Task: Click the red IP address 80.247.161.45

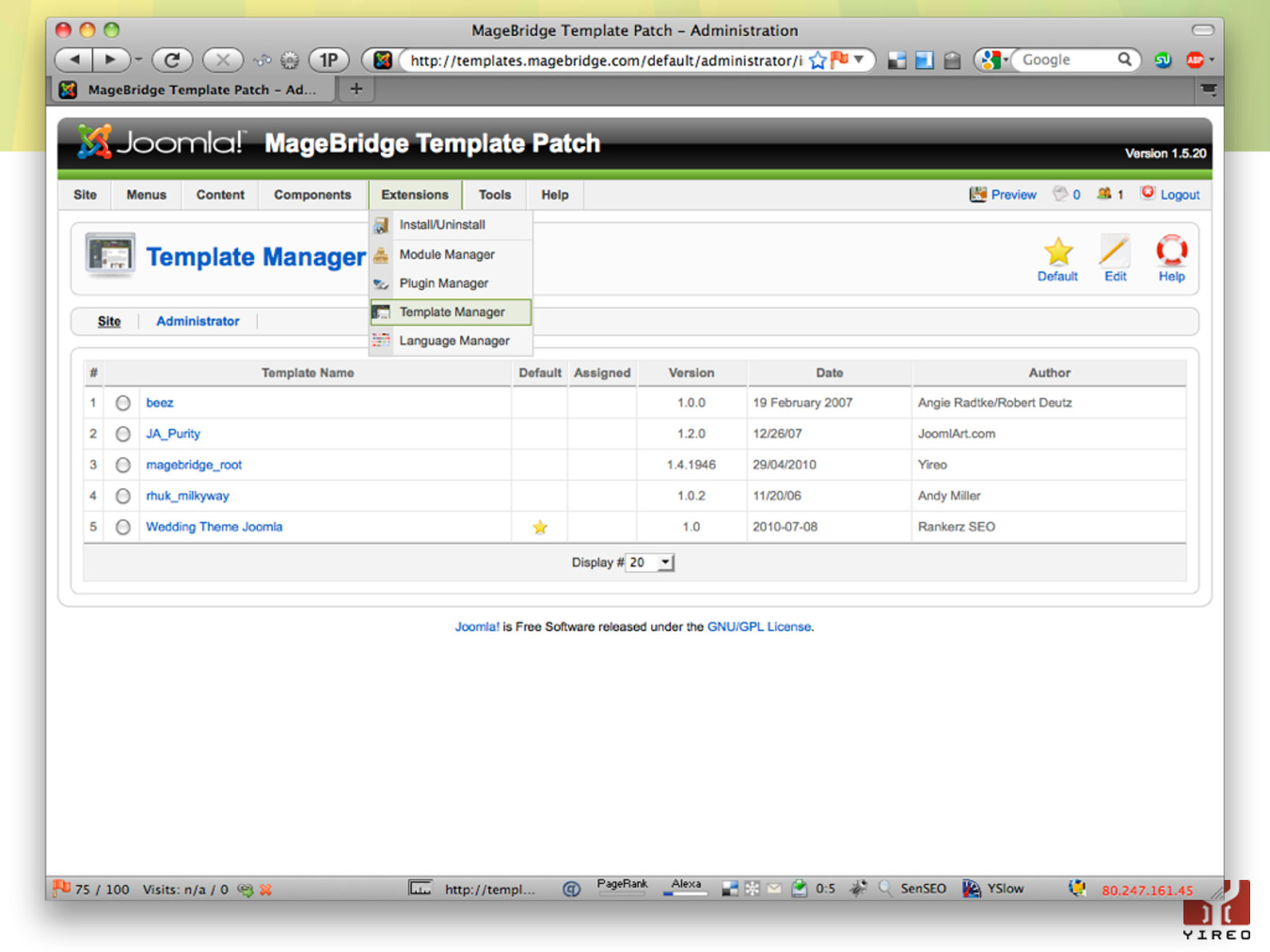Action: tap(1147, 890)
